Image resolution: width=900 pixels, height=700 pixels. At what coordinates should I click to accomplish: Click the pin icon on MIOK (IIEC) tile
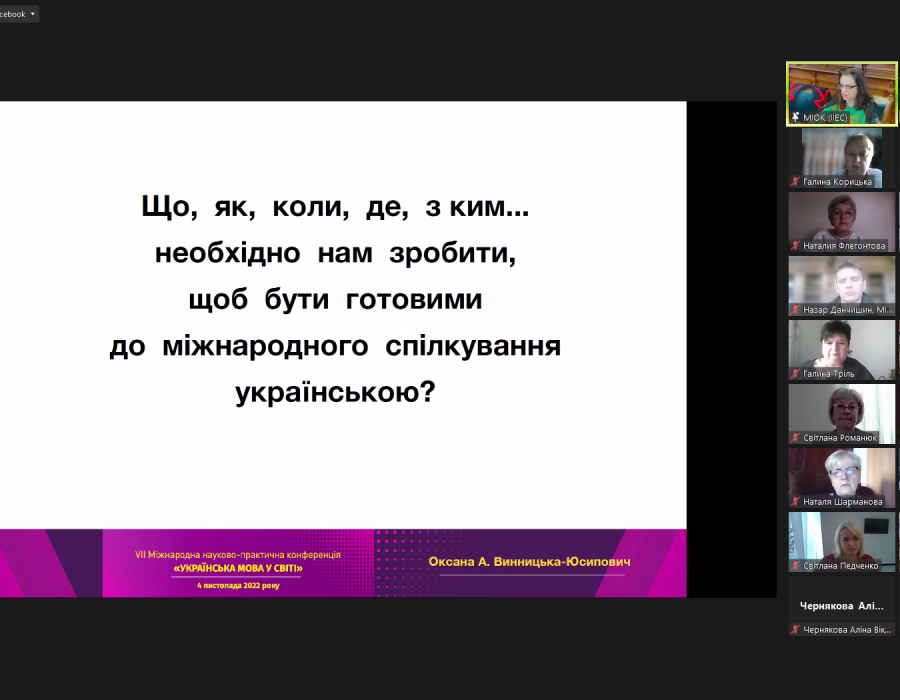pos(796,118)
